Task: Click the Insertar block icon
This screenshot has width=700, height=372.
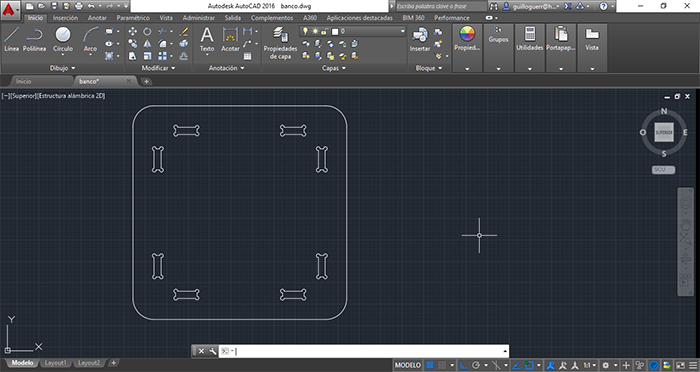Action: 420,39
